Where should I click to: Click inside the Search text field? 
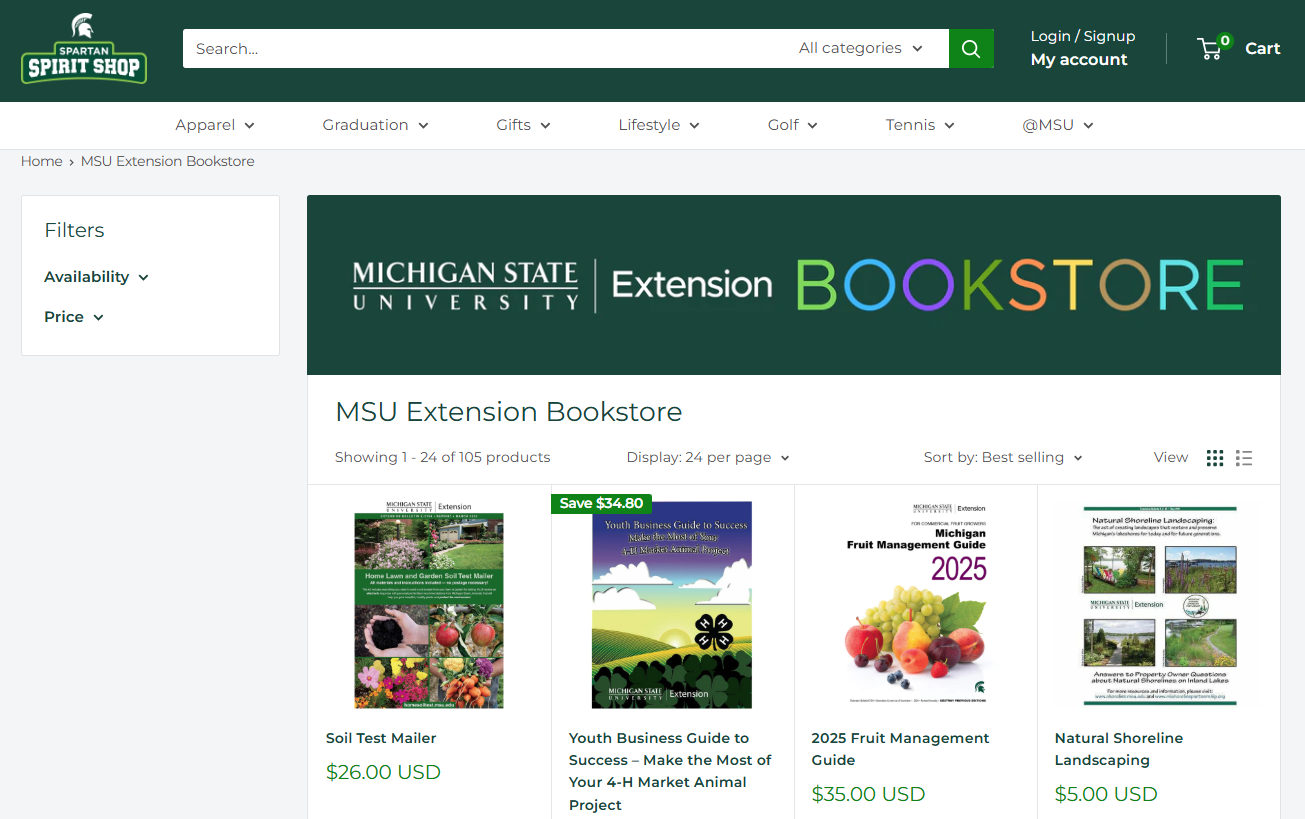tap(480, 48)
